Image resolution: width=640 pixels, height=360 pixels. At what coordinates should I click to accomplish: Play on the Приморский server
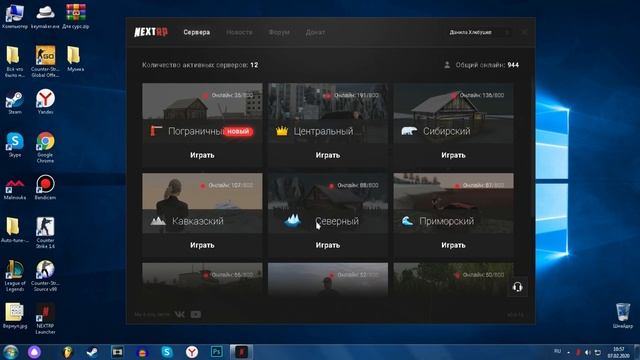(453, 245)
